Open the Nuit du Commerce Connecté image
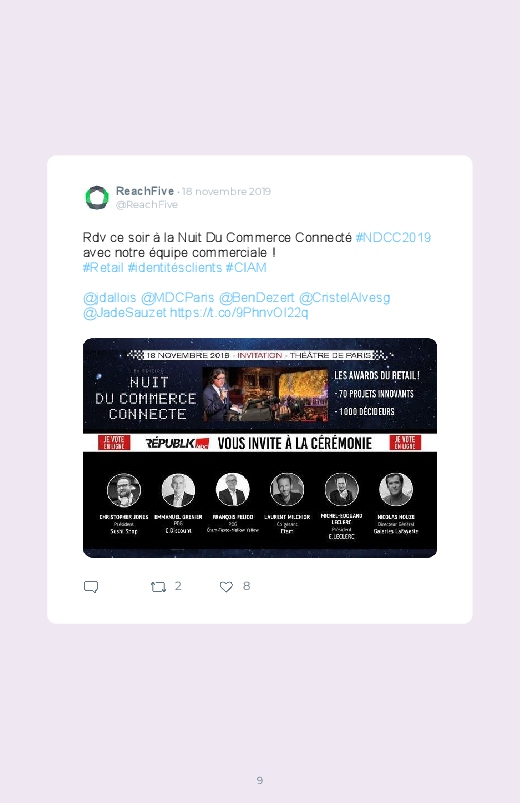520x803 pixels. 260,448
